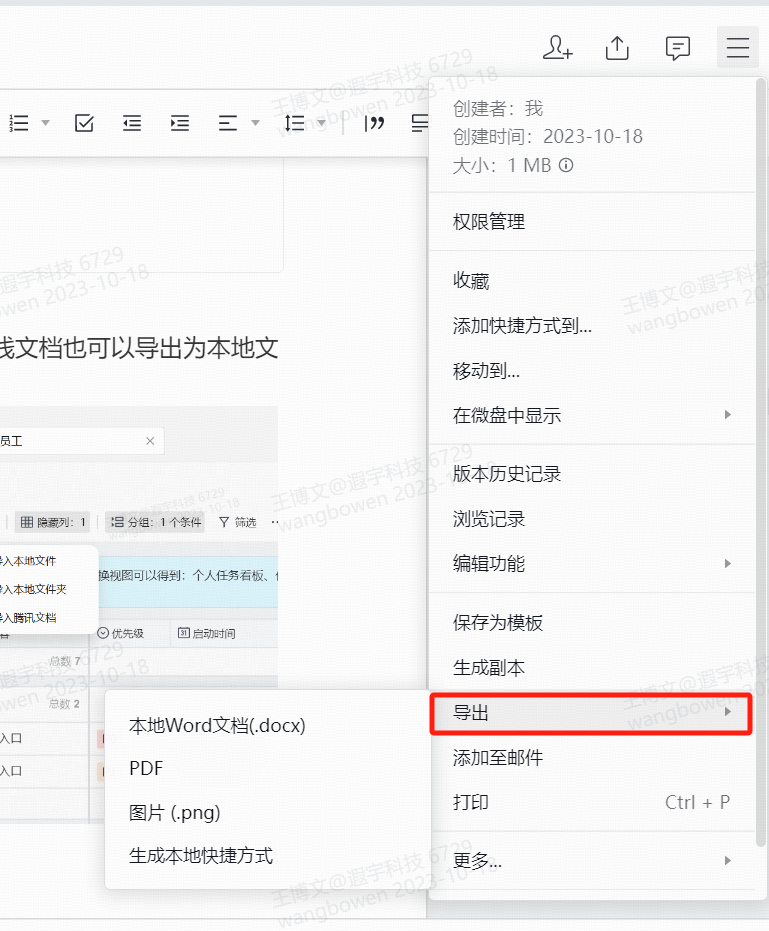This screenshot has width=769, height=931.
Task: Toggle the hamburger menu icon
Action: click(x=738, y=48)
